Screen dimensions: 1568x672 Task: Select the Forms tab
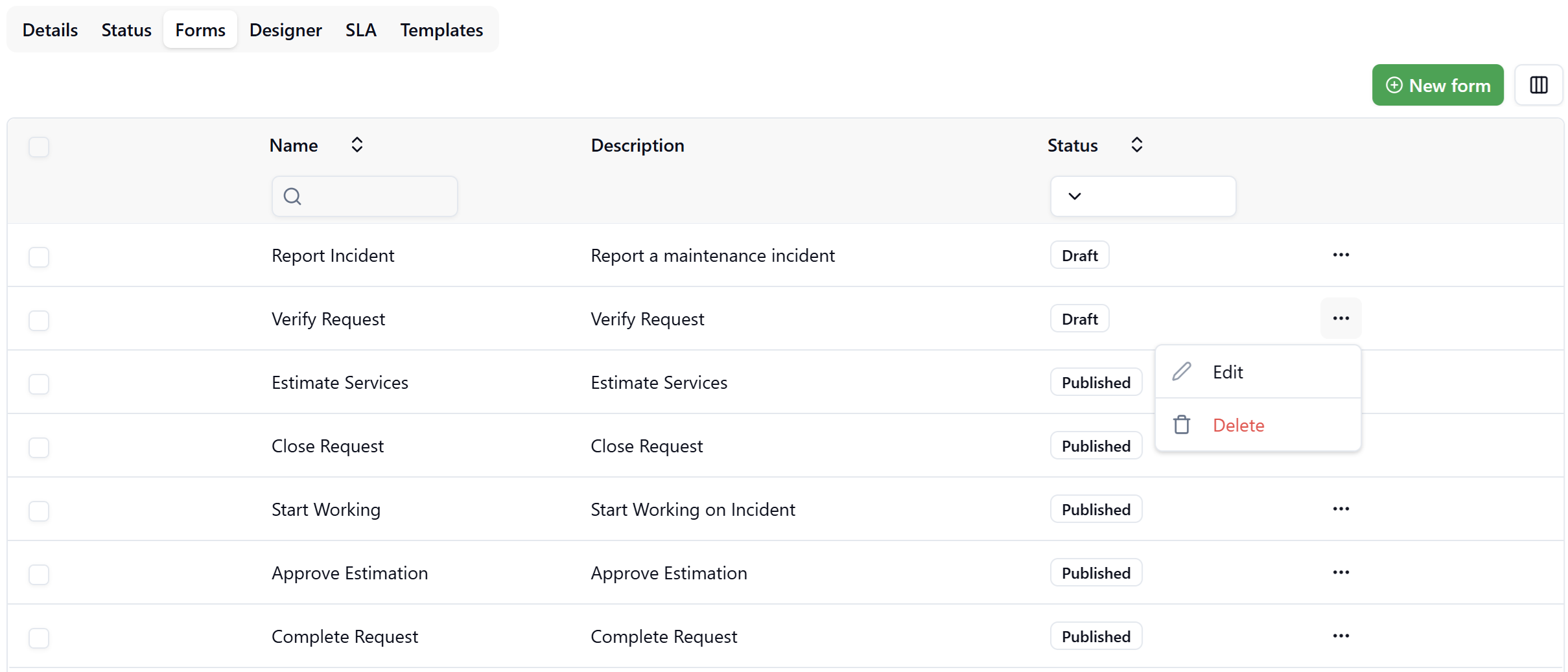pyautogui.click(x=200, y=30)
